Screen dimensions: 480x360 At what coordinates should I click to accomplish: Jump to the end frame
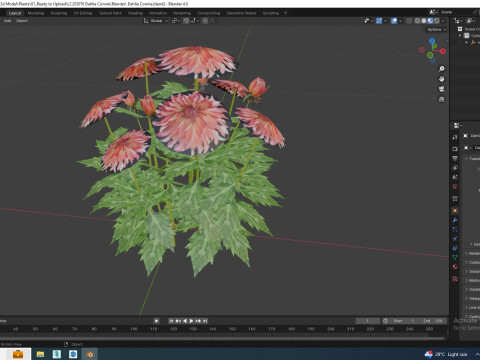(x=205, y=321)
